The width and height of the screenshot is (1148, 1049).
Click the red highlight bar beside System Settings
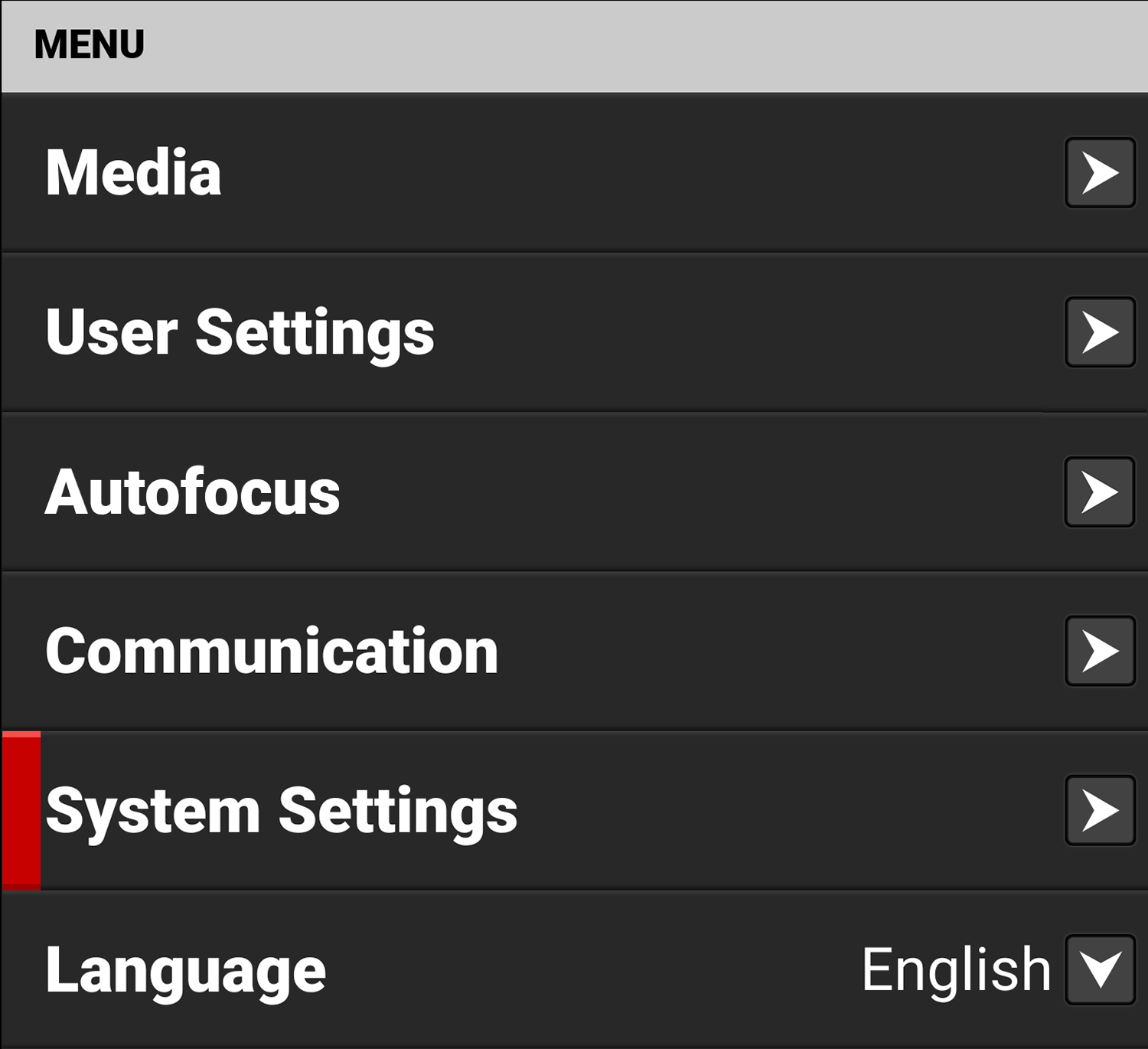click(x=21, y=810)
